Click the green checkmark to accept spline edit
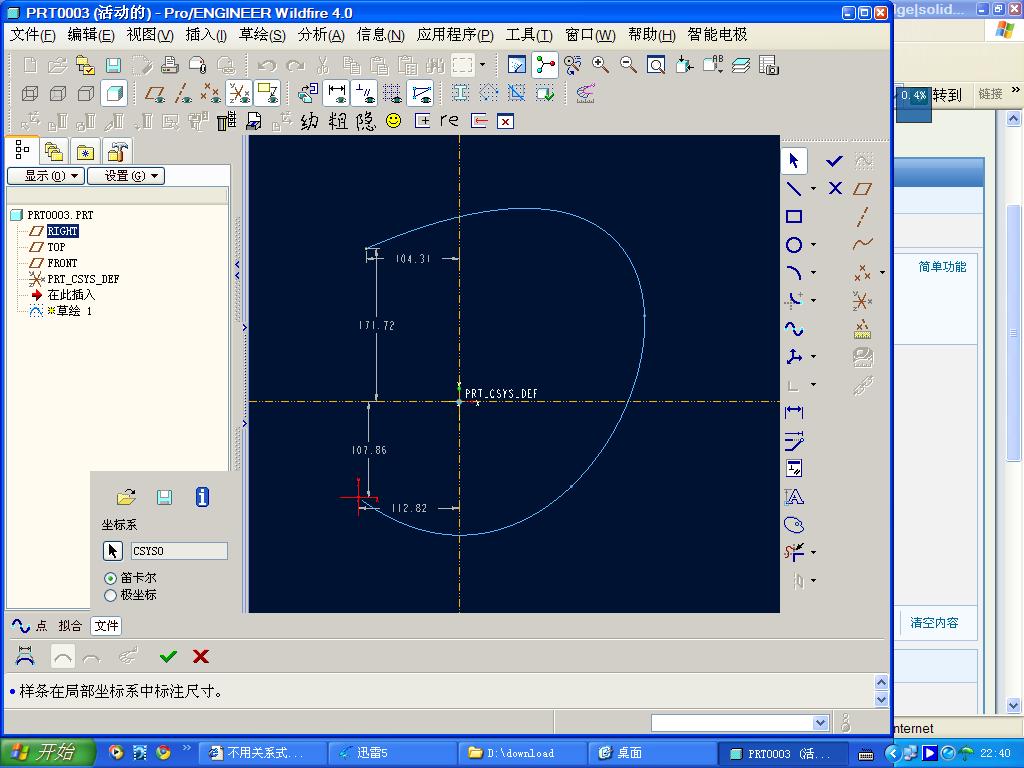 pos(168,656)
